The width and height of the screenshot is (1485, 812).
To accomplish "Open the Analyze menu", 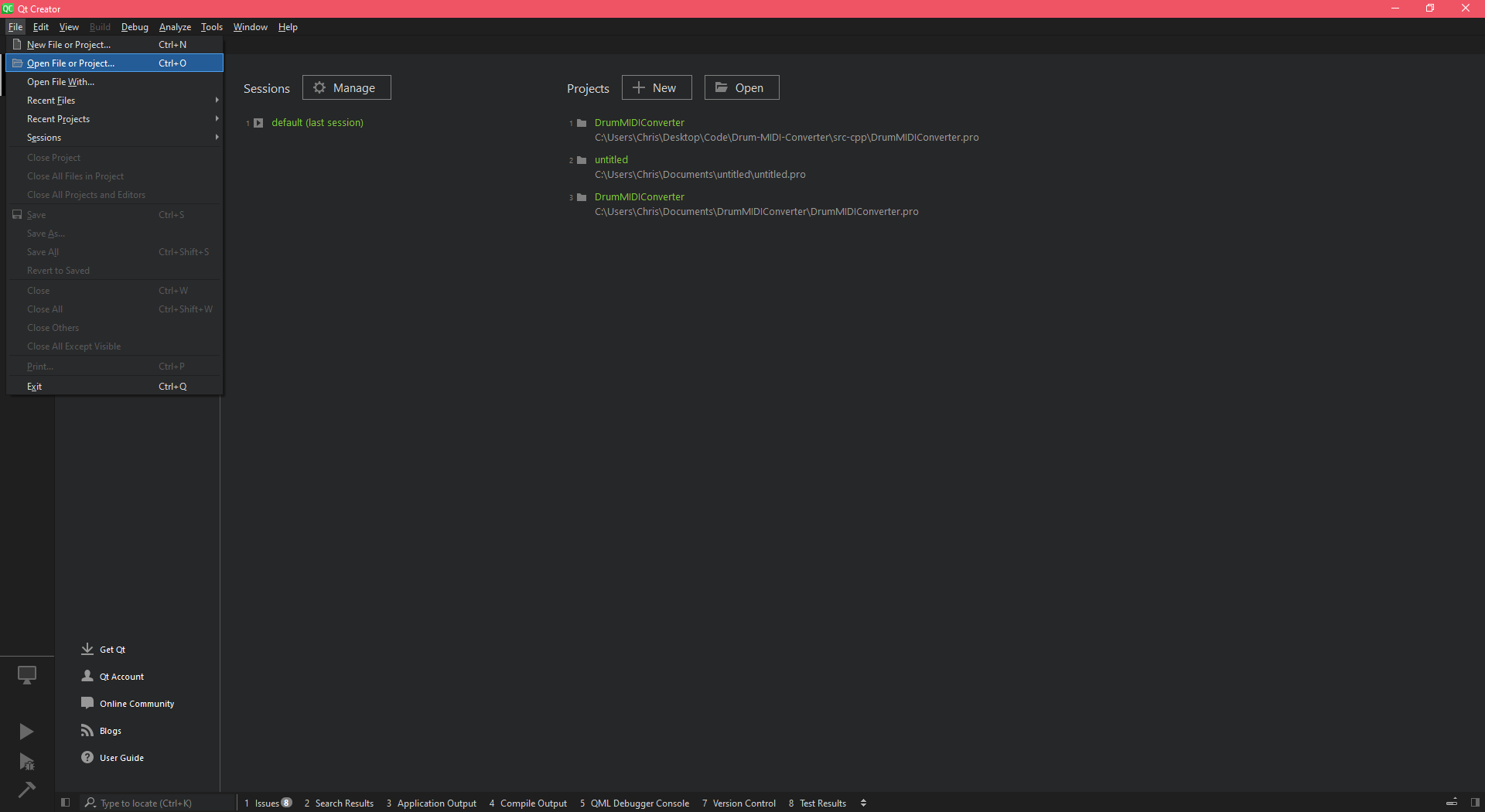I will [175, 26].
